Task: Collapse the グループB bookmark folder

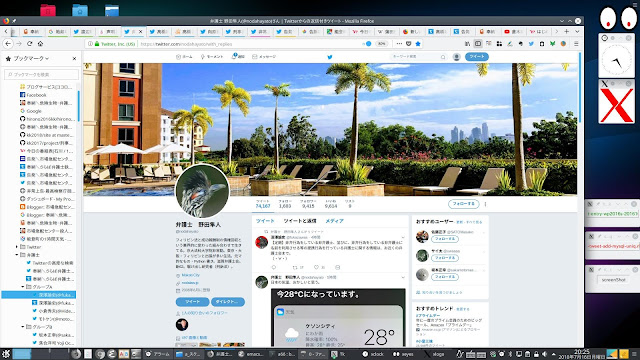Action: click(x=23, y=327)
